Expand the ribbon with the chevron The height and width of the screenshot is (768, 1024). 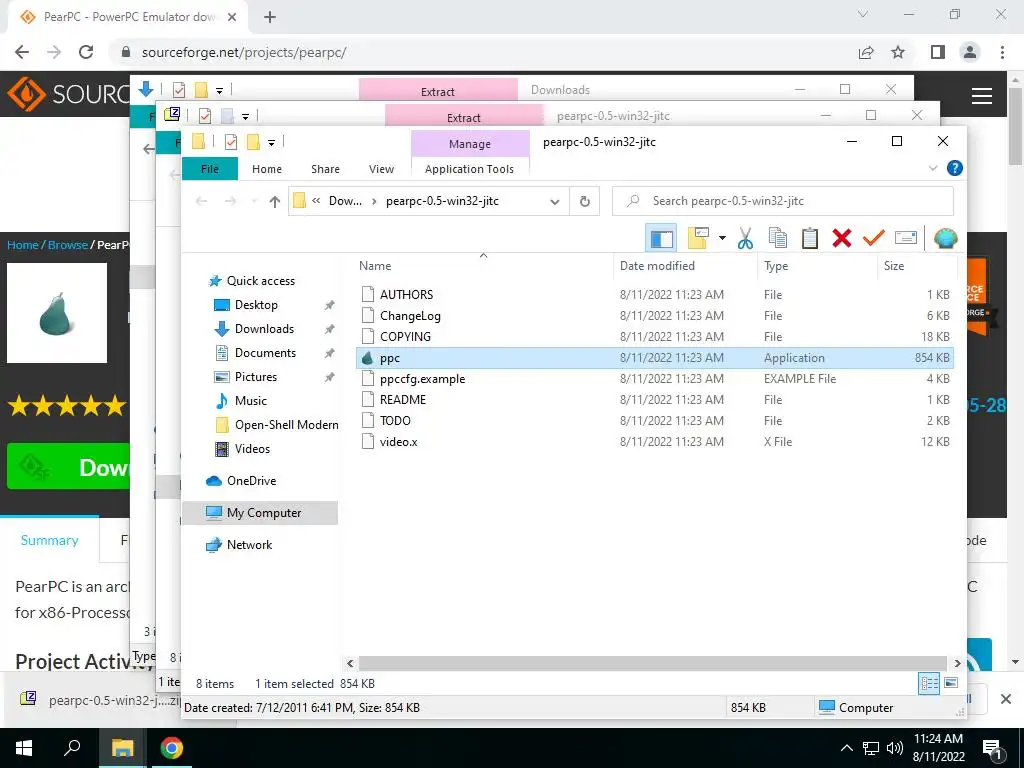coord(933,168)
